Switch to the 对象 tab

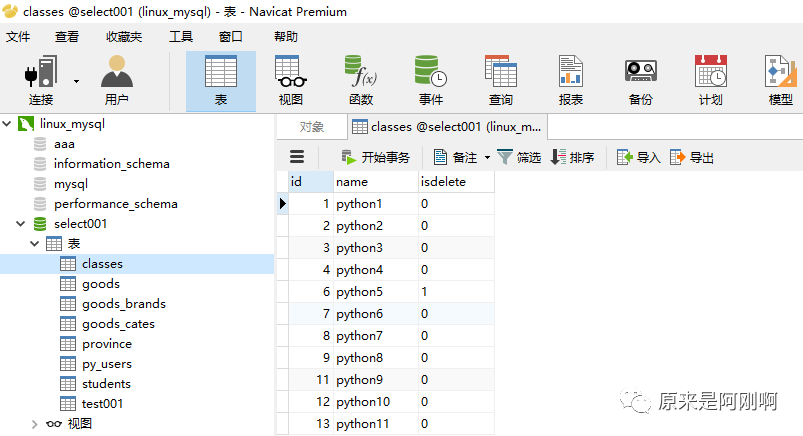[x=311, y=127]
